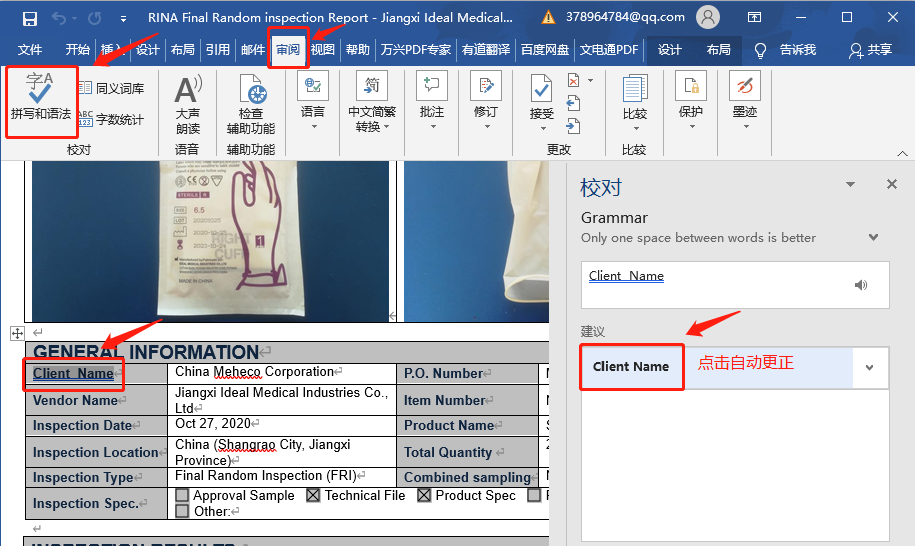Play the Client Name read-aloud speaker
Screen dimensions: 915x546
point(861,285)
